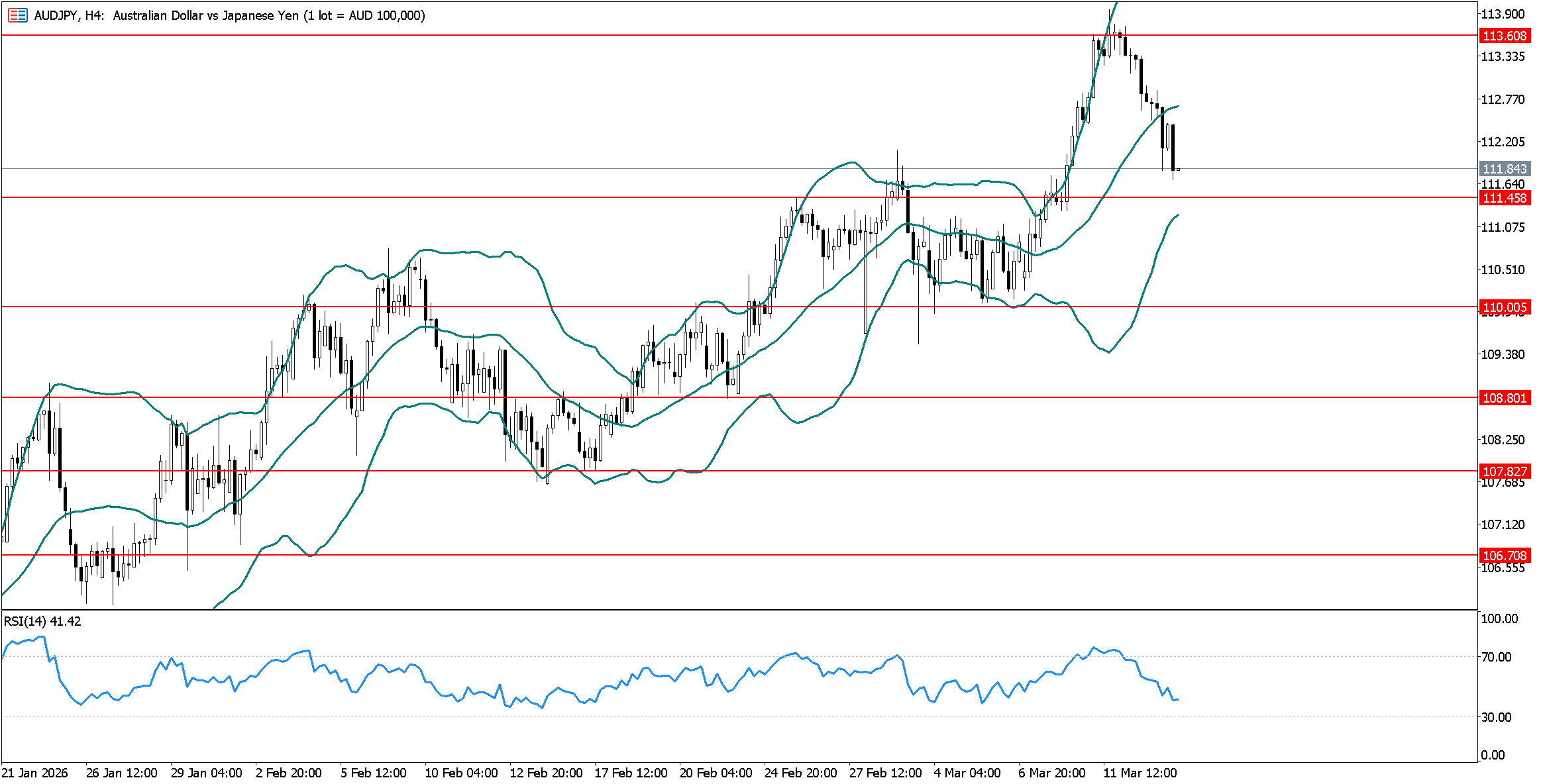Click the one-click trading panel icon
The width and height of the screenshot is (1541, 784).
[17, 15]
